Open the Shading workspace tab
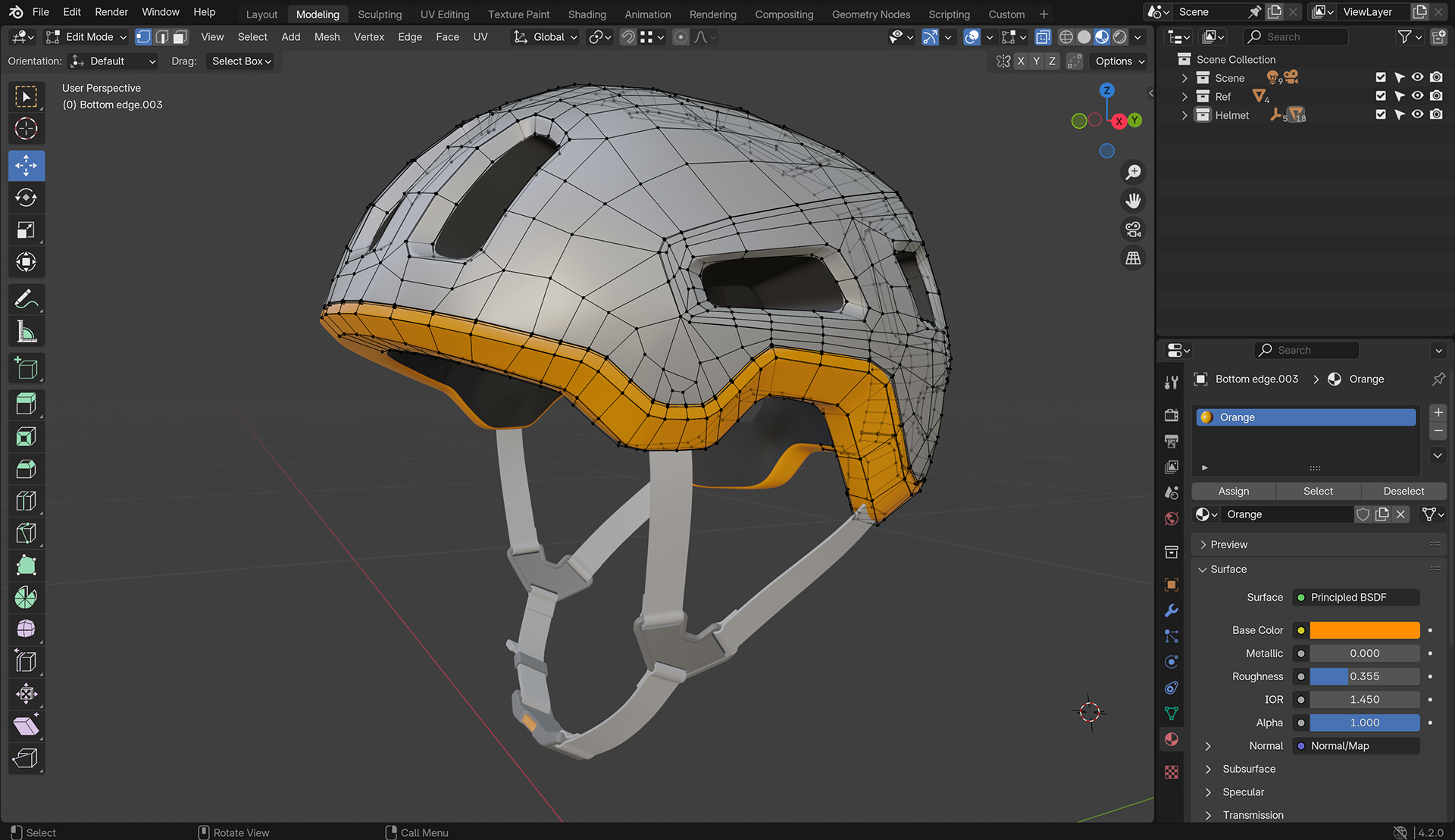Viewport: 1455px width, 840px height. (x=587, y=14)
